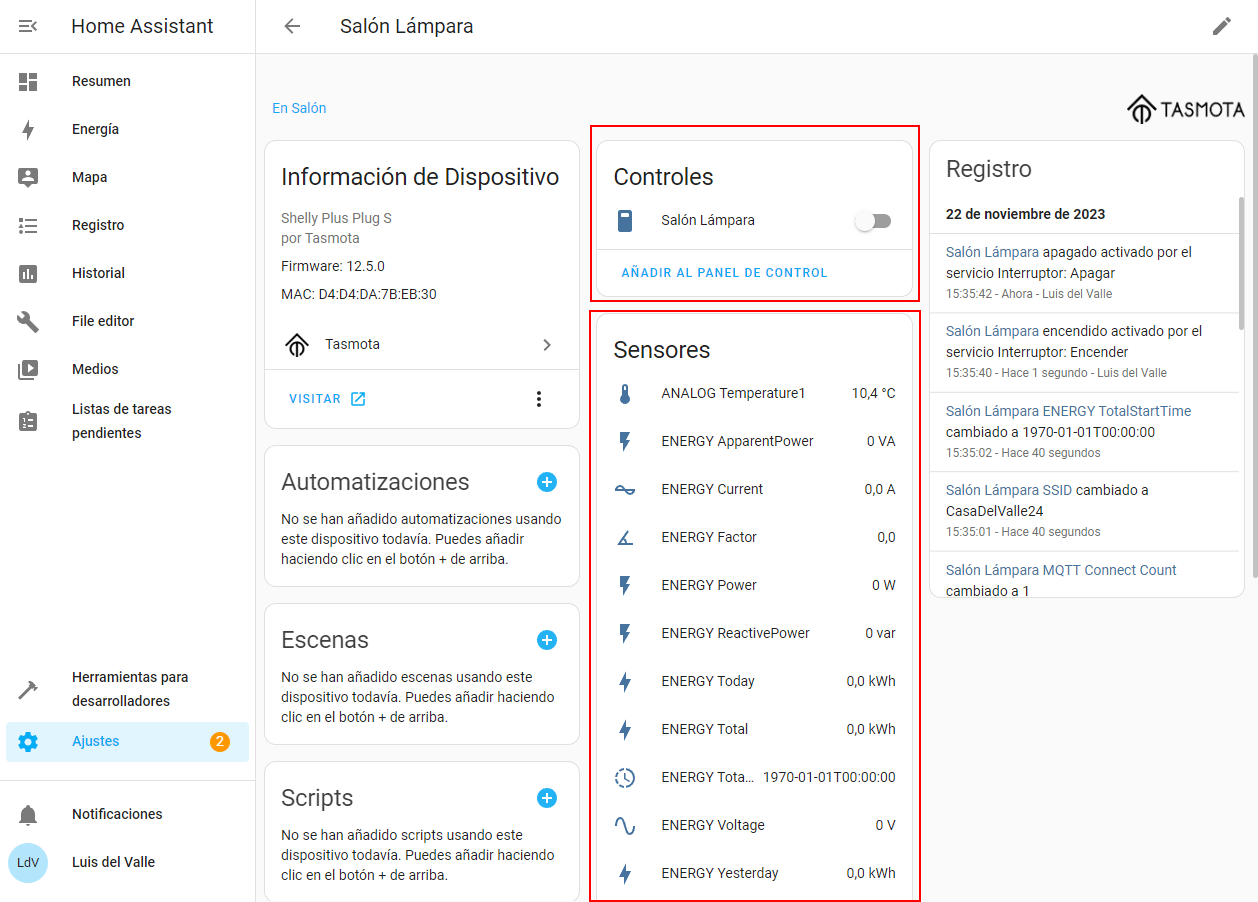Add a script with the plus icon
1258x902 pixels.
click(x=547, y=798)
